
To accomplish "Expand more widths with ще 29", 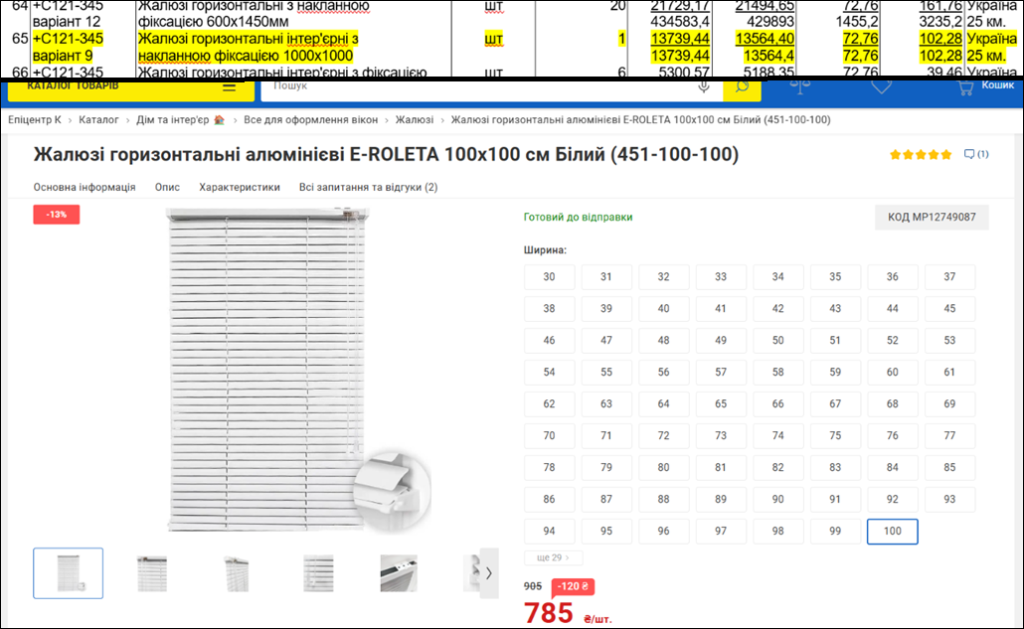I will (x=553, y=558).
